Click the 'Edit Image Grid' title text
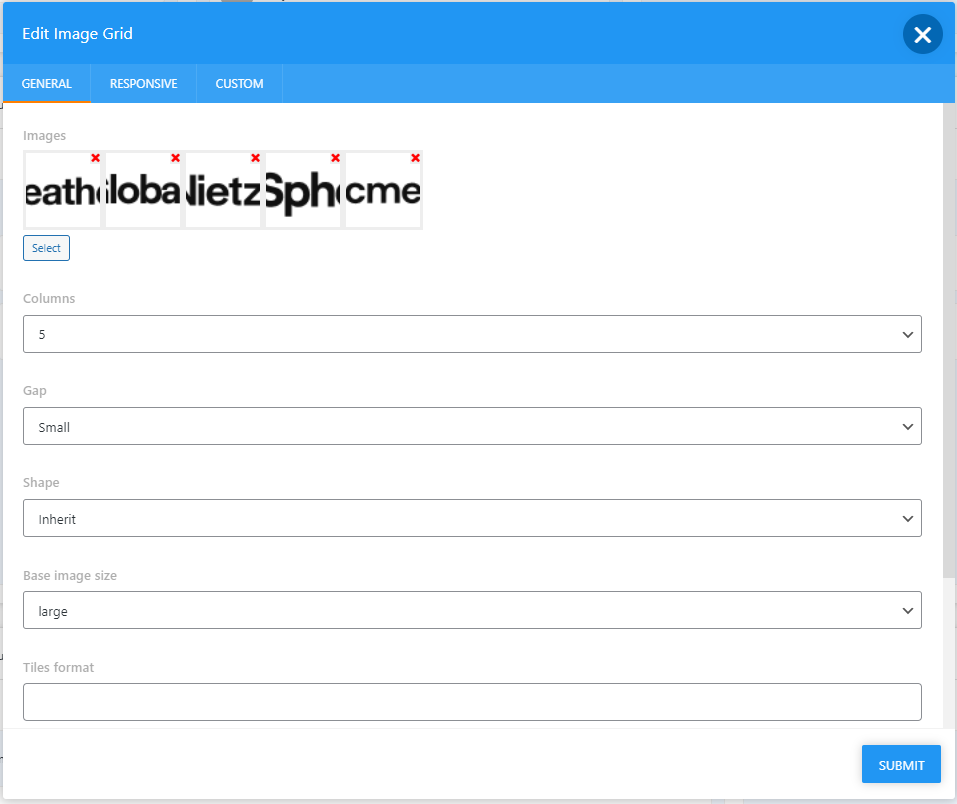The image size is (957, 804). pos(78,34)
